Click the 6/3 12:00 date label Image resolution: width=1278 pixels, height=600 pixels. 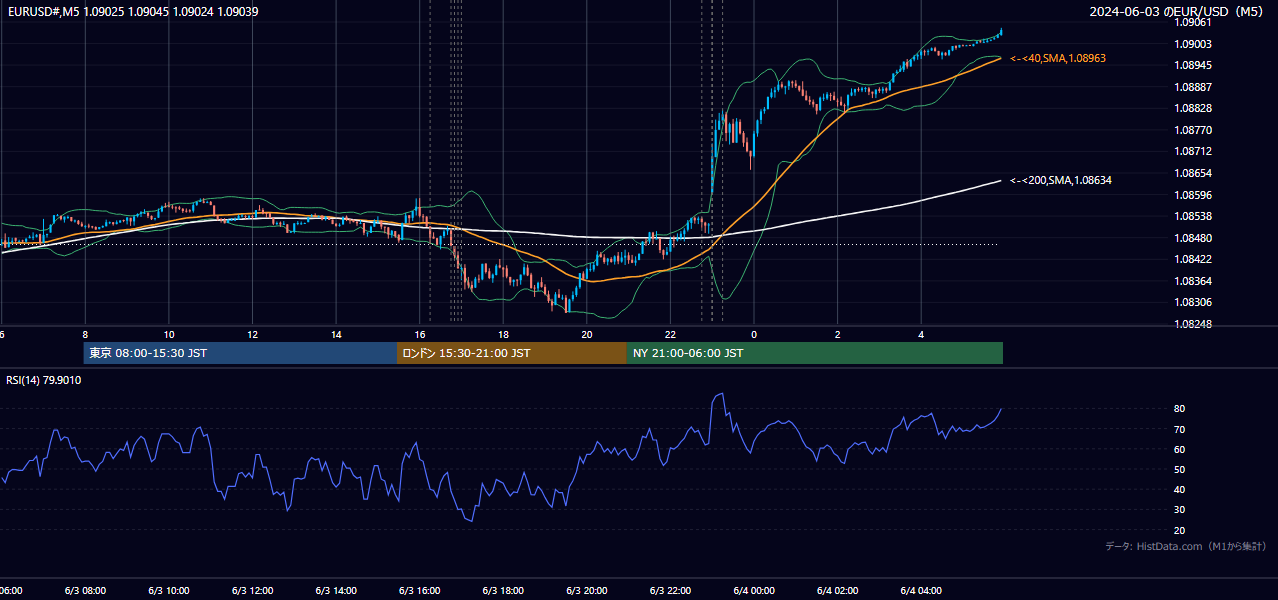pos(253,590)
